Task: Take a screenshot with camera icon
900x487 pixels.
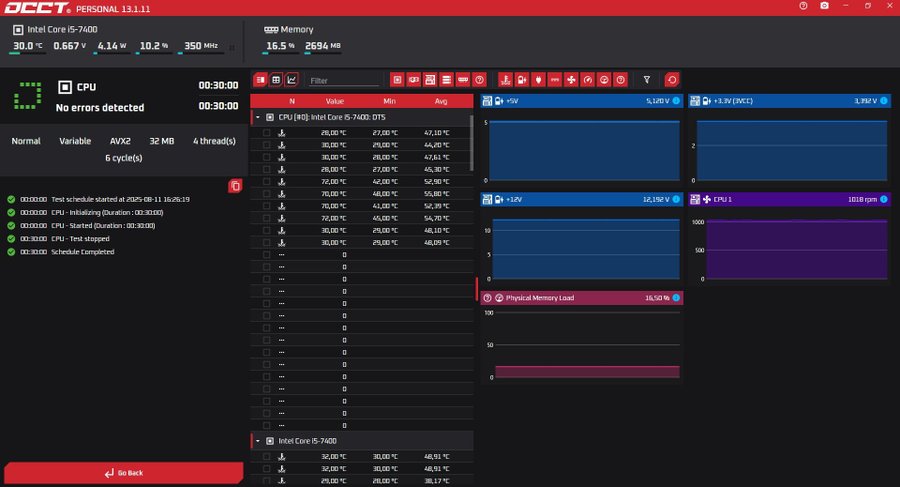Action: (824, 6)
